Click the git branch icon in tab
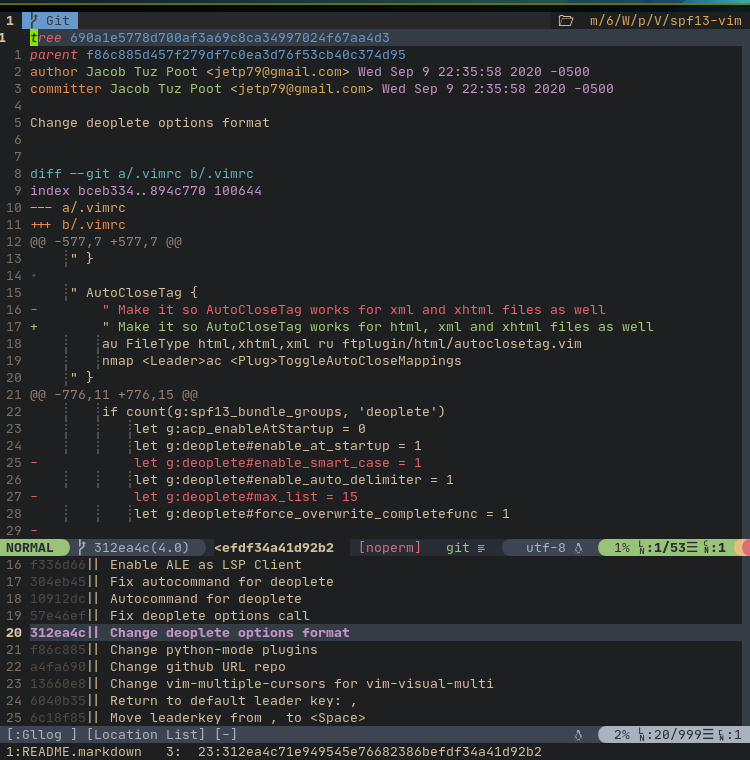 (x=33, y=21)
